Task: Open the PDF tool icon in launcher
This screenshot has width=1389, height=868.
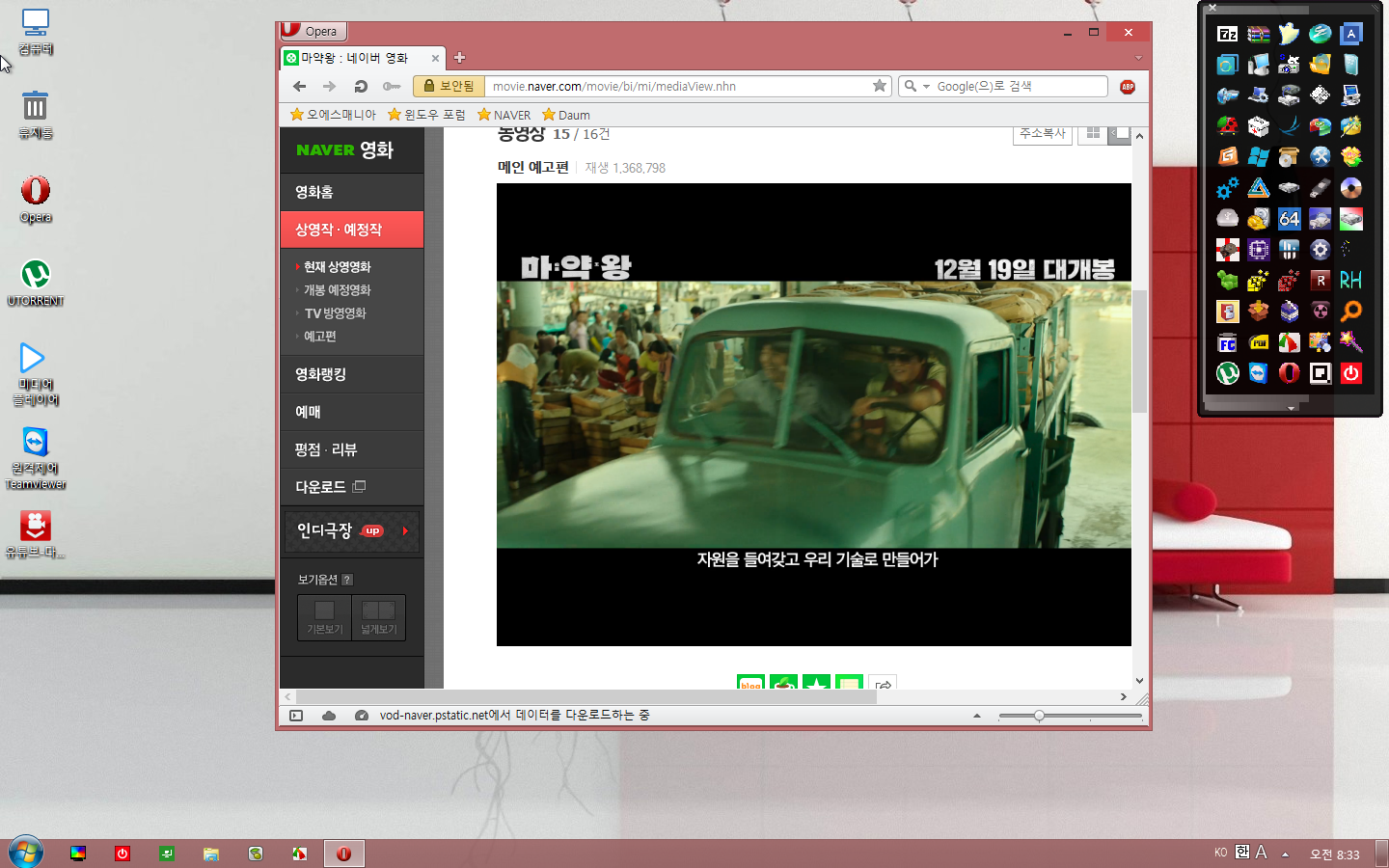Action: pos(1259,342)
